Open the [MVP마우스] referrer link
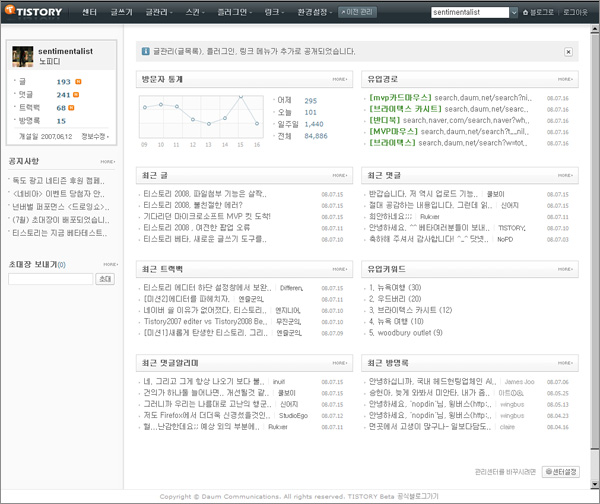Image resolution: width=600 pixels, height=504 pixels. tap(449, 132)
